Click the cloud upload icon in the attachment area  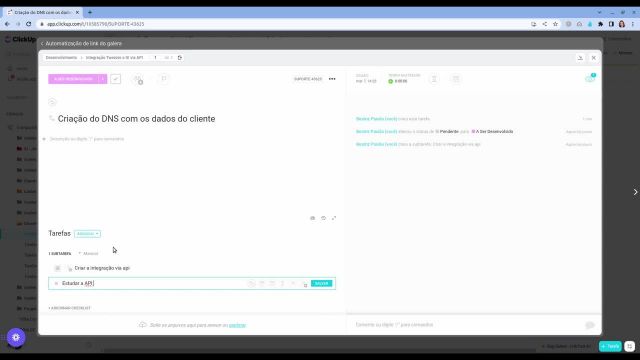pyautogui.click(x=142, y=325)
